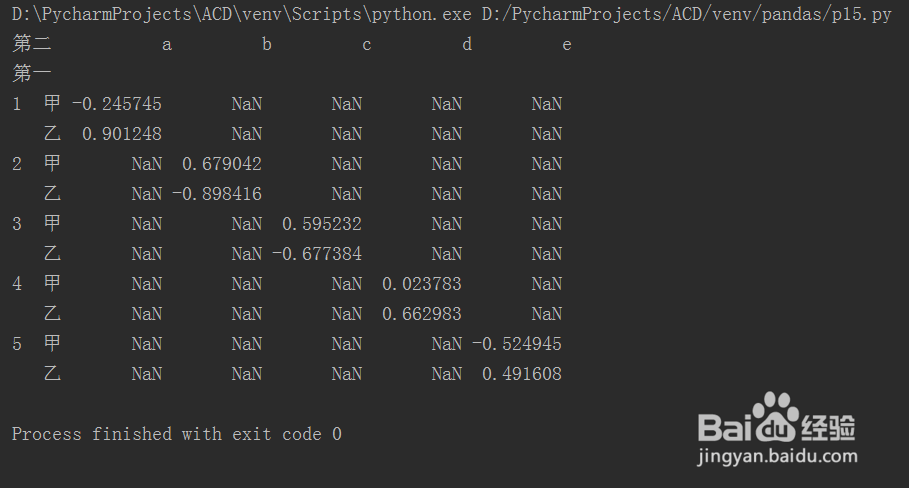The image size is (909, 488).
Task: Click the value 0.491608 in column e
Action: tap(522, 374)
